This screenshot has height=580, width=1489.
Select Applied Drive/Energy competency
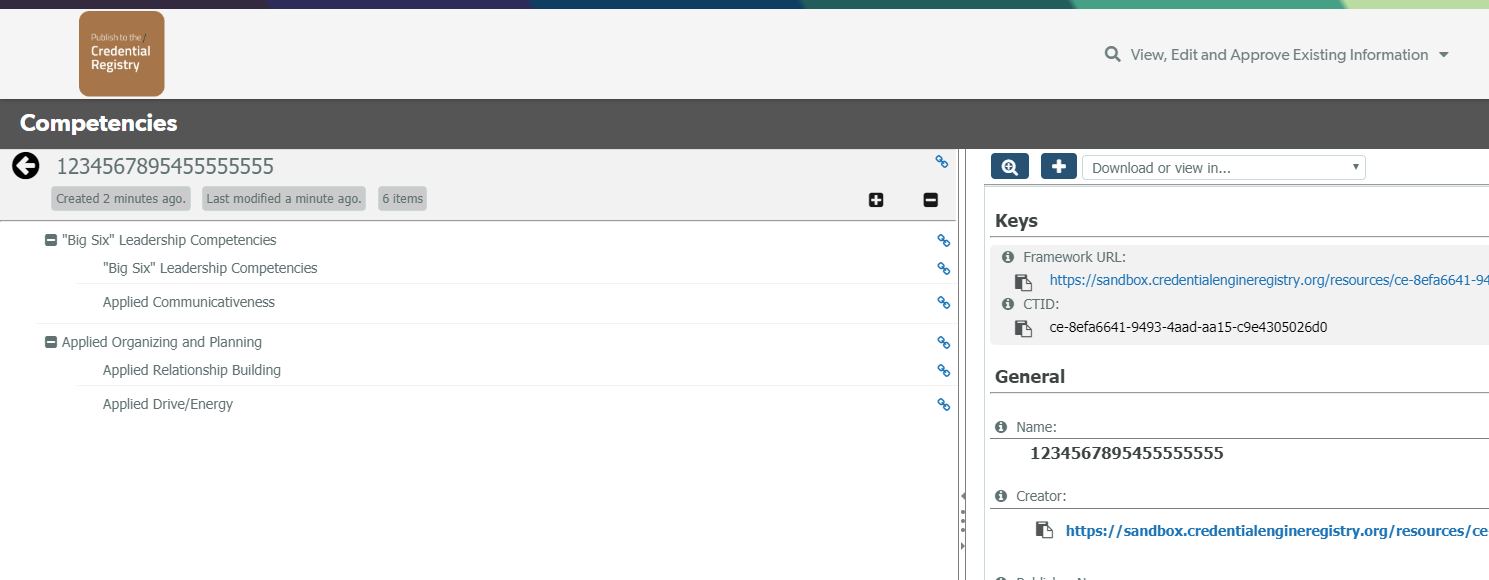[168, 404]
